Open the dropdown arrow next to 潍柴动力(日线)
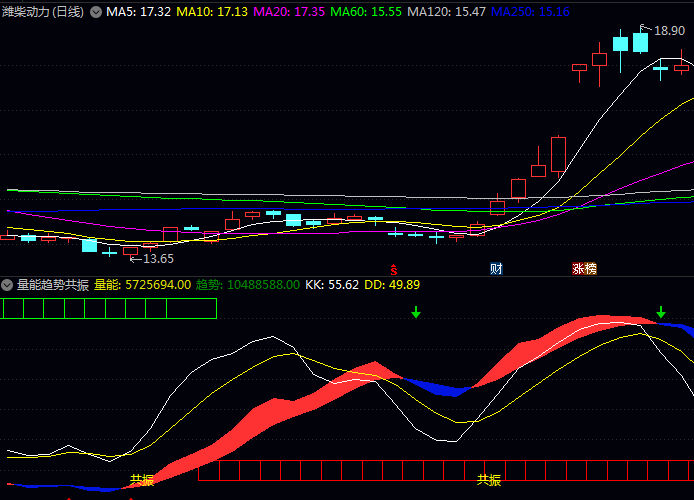 point(96,12)
